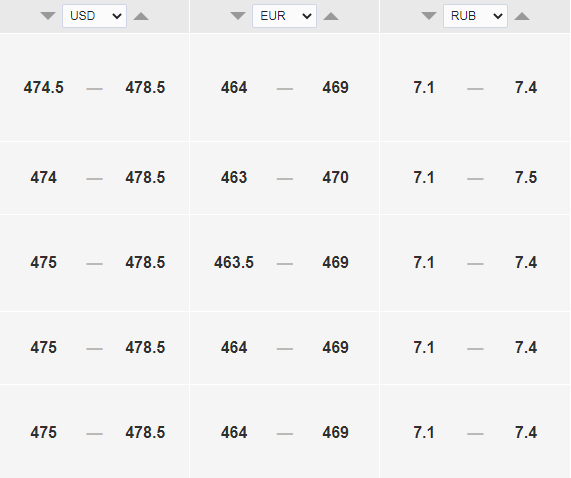
Task: Select 475 USD buy rate in last row
Action: (44, 432)
